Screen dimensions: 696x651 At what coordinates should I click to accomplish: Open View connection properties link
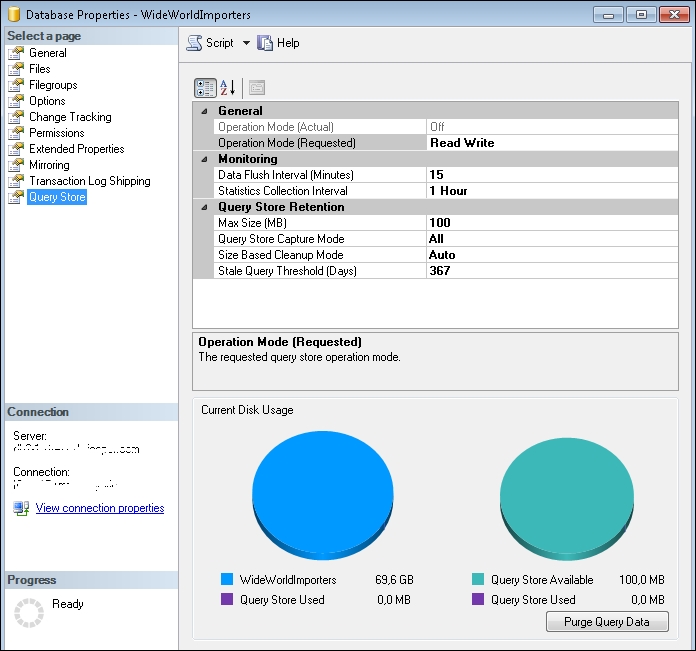click(100, 508)
